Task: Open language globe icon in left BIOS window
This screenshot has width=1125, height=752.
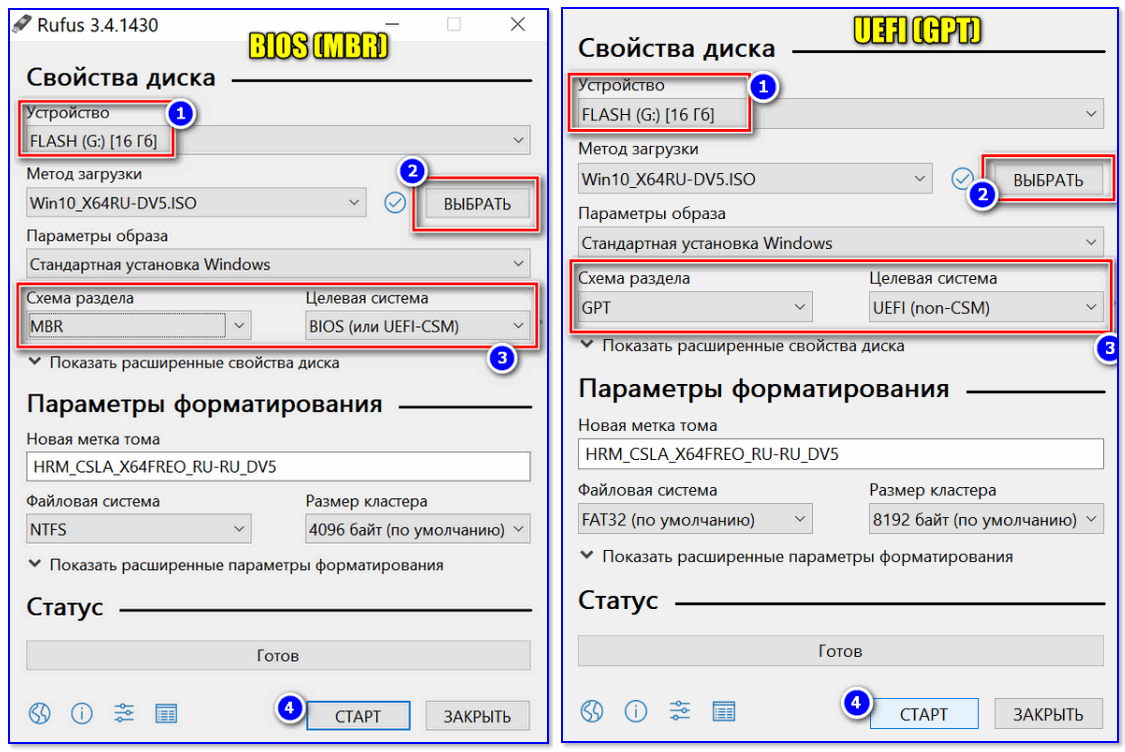Action: pyautogui.click(x=39, y=713)
